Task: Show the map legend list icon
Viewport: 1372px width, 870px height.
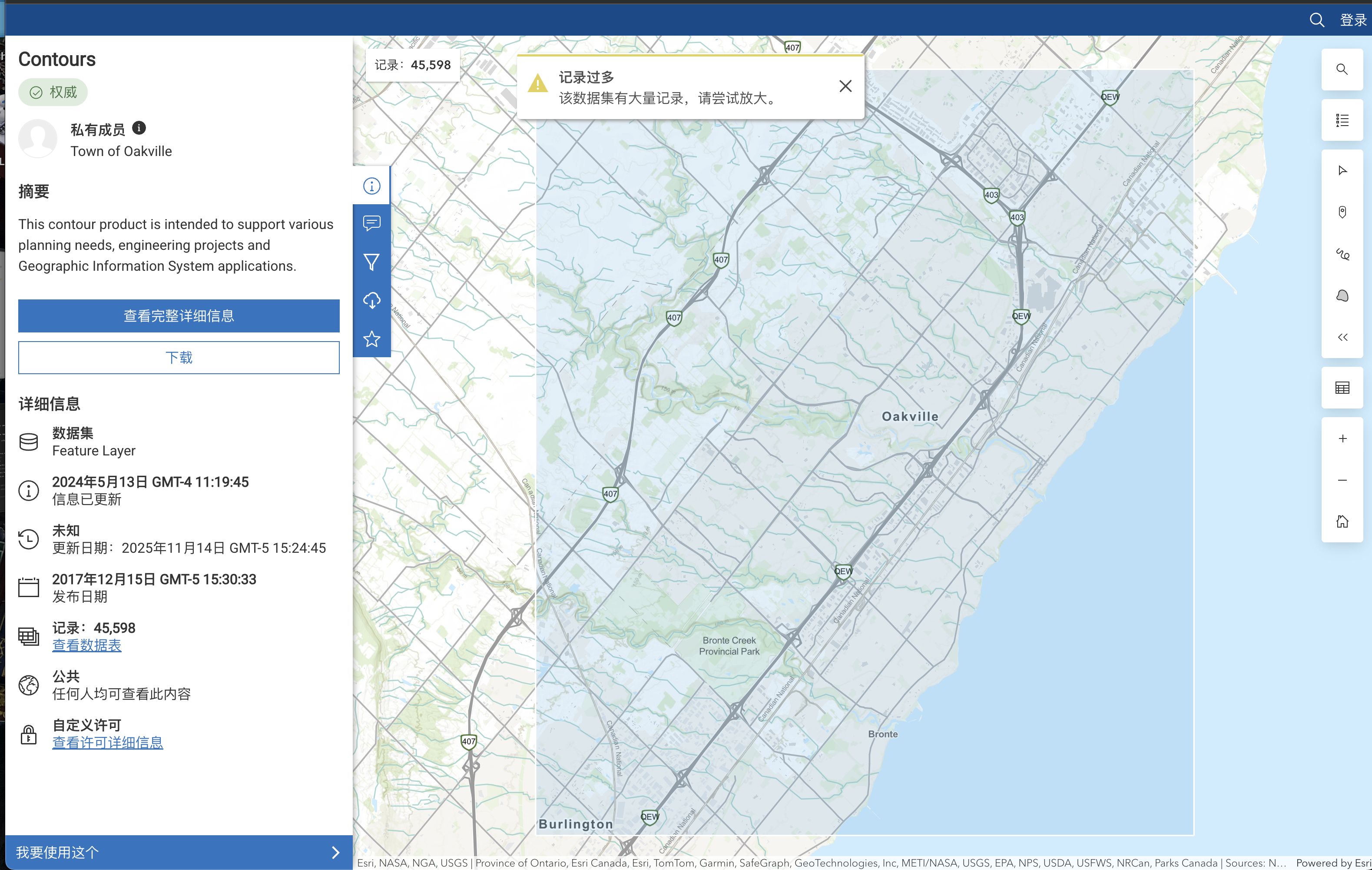Action: (1342, 120)
